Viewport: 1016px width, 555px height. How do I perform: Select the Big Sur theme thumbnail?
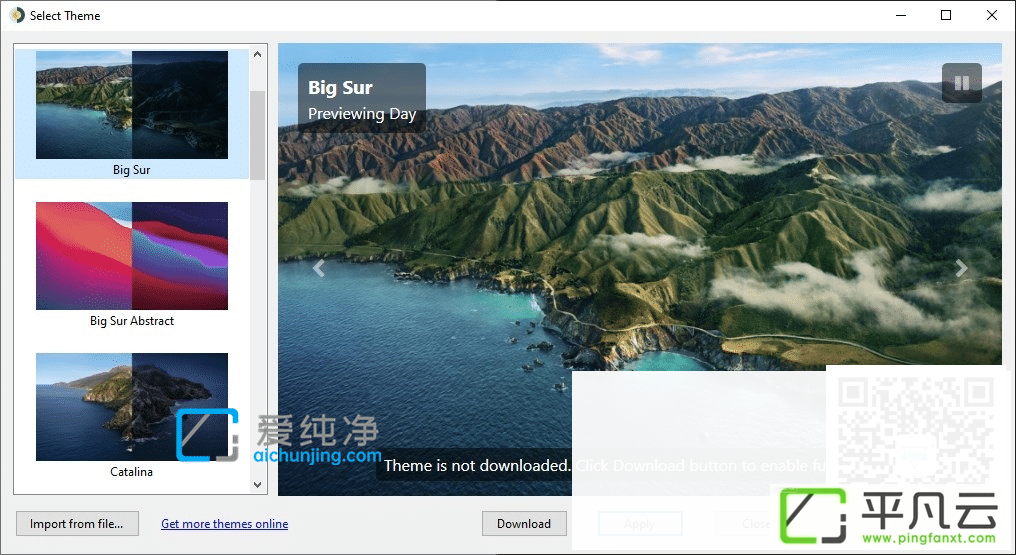[x=132, y=105]
